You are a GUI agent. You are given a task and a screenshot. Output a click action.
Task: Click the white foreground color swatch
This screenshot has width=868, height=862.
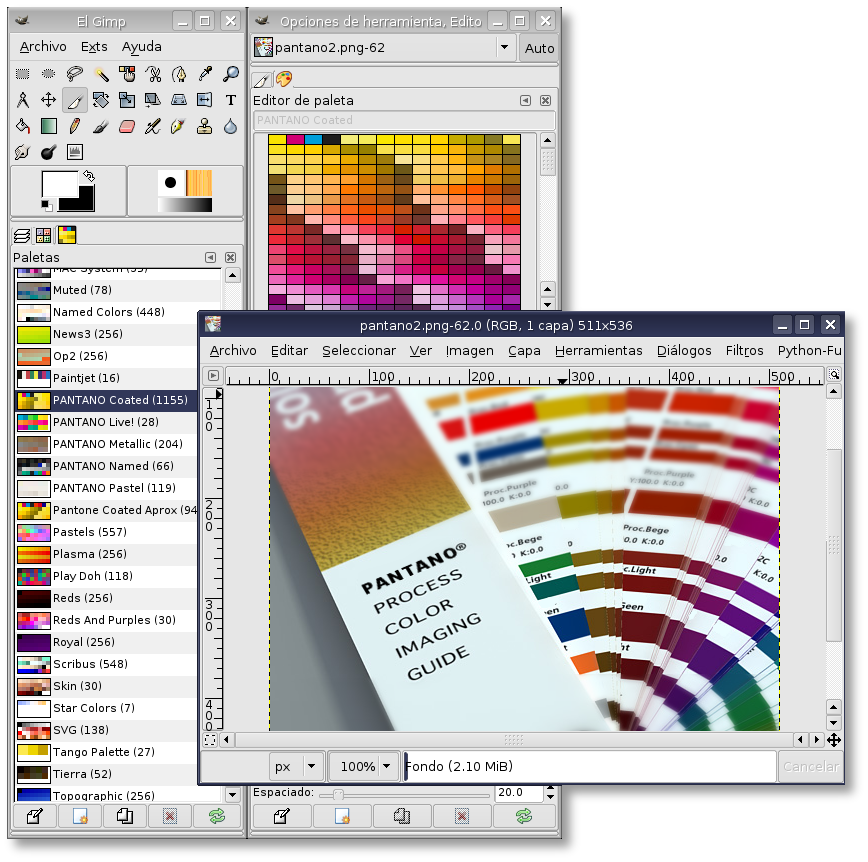[58, 184]
